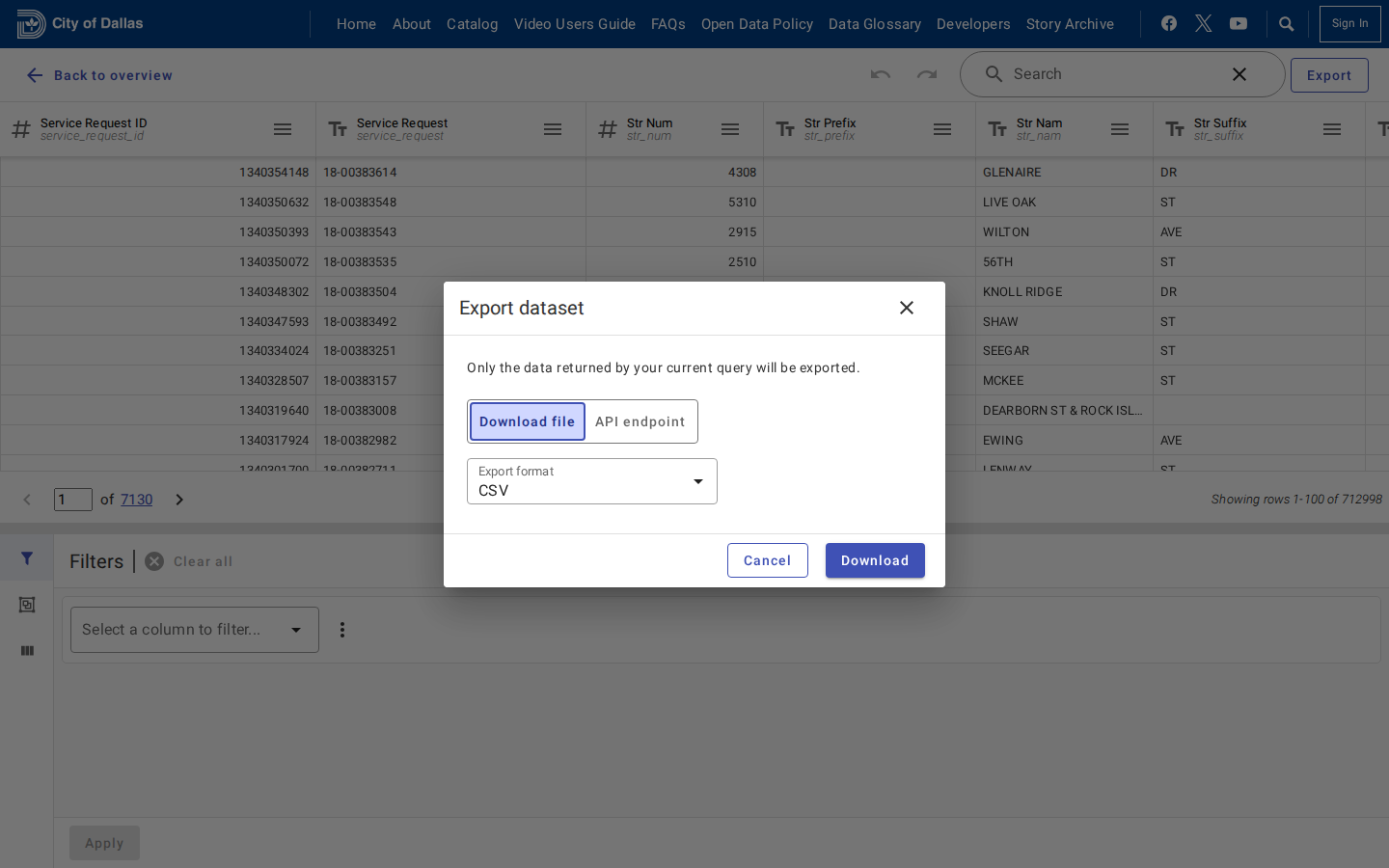Click the undo arrow icon

coord(881,74)
